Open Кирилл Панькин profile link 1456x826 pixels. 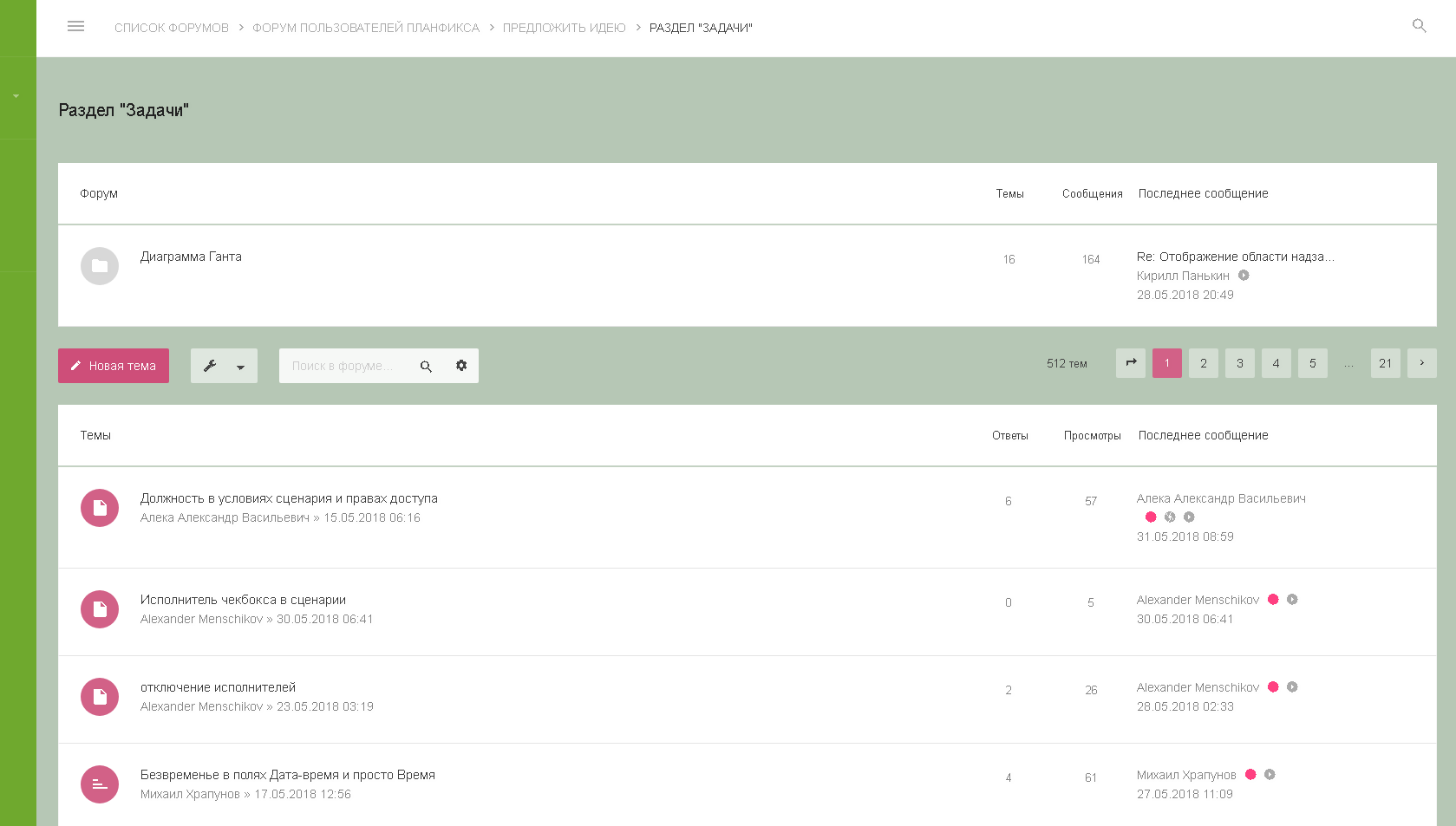[1183, 276]
